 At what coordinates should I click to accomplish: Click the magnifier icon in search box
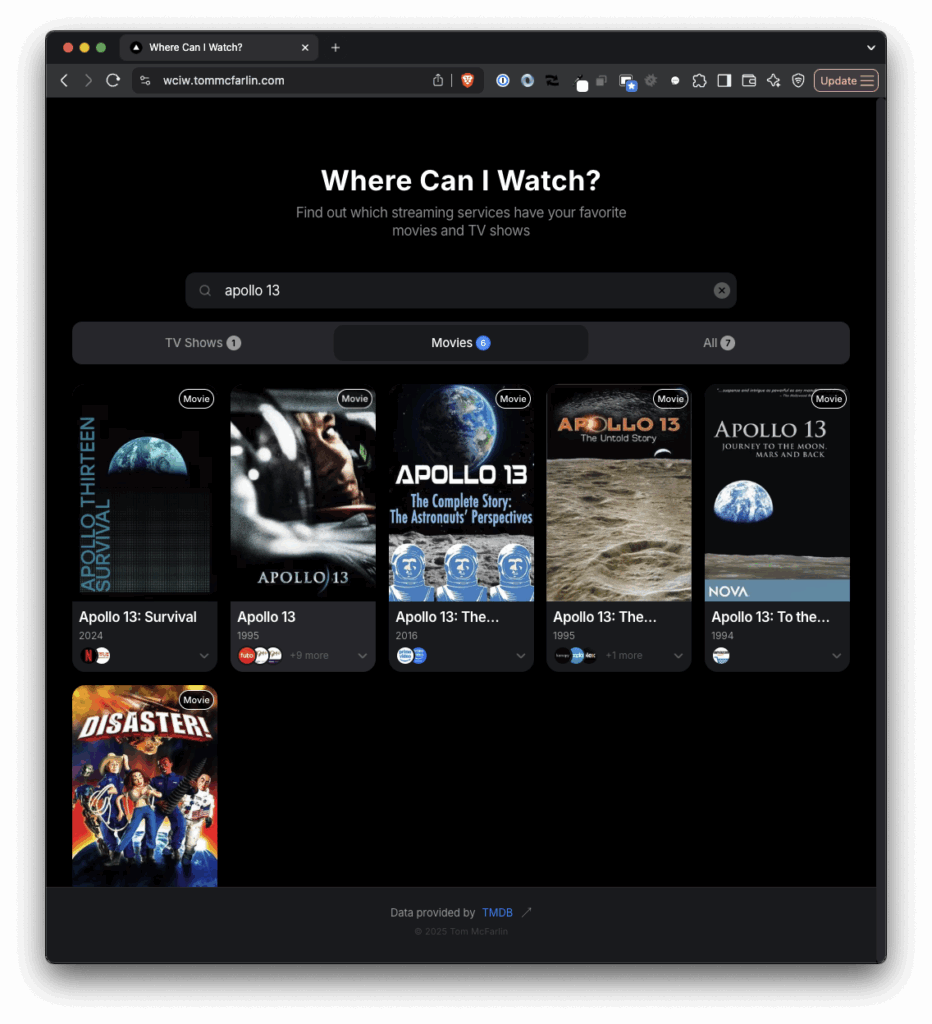tap(205, 291)
